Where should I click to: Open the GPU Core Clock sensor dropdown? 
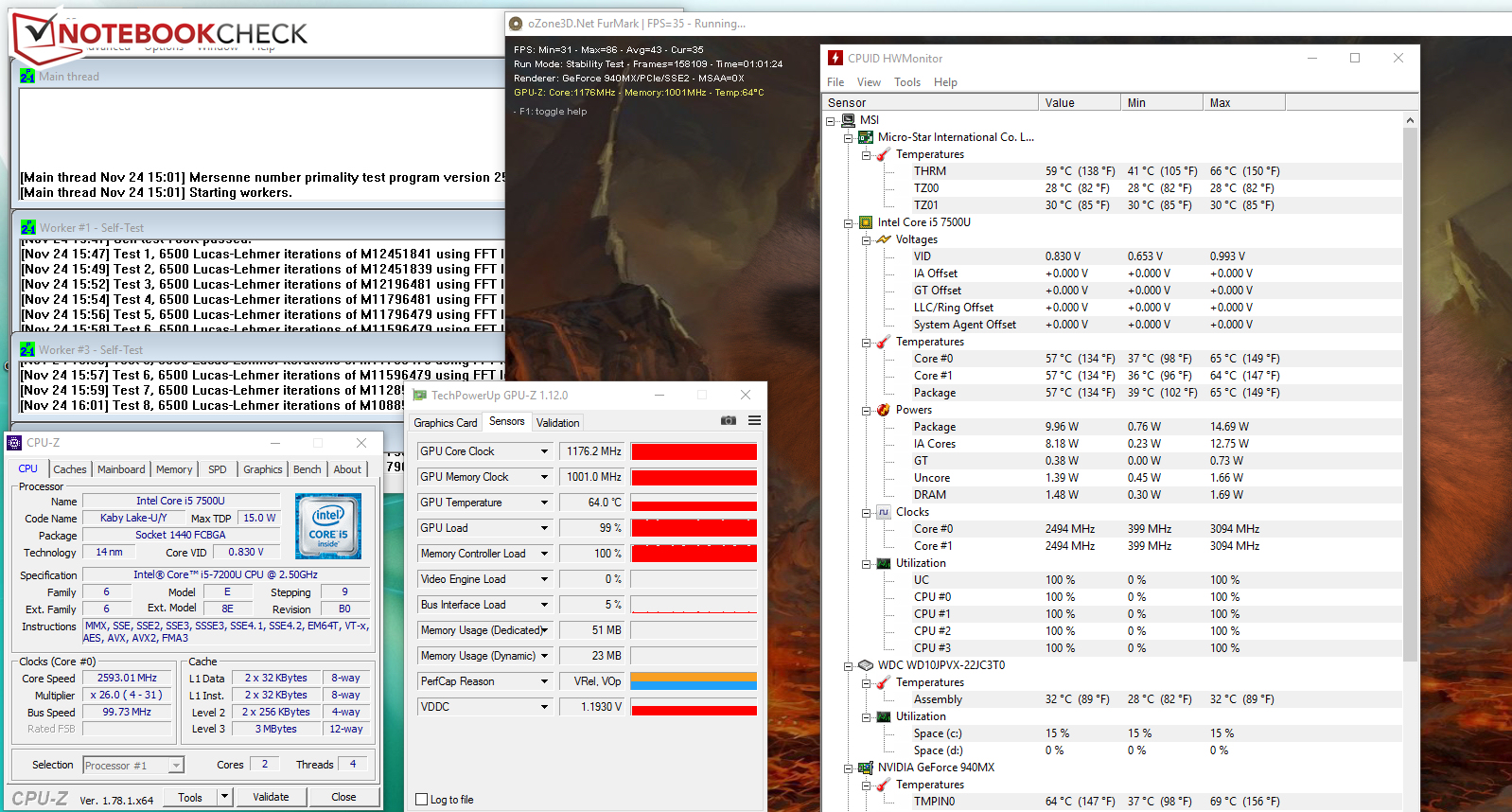[x=544, y=451]
